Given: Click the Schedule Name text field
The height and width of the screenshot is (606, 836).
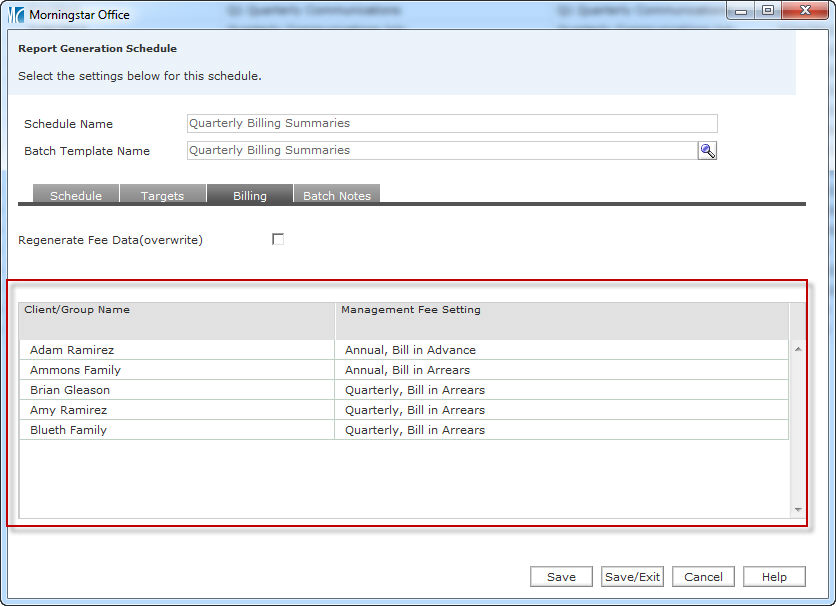Looking at the screenshot, I should pos(451,124).
